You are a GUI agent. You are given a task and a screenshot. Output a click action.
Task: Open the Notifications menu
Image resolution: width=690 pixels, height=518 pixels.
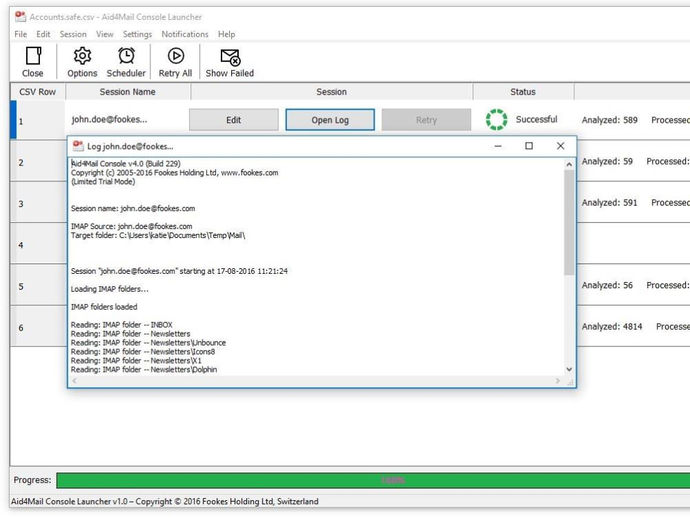185,34
